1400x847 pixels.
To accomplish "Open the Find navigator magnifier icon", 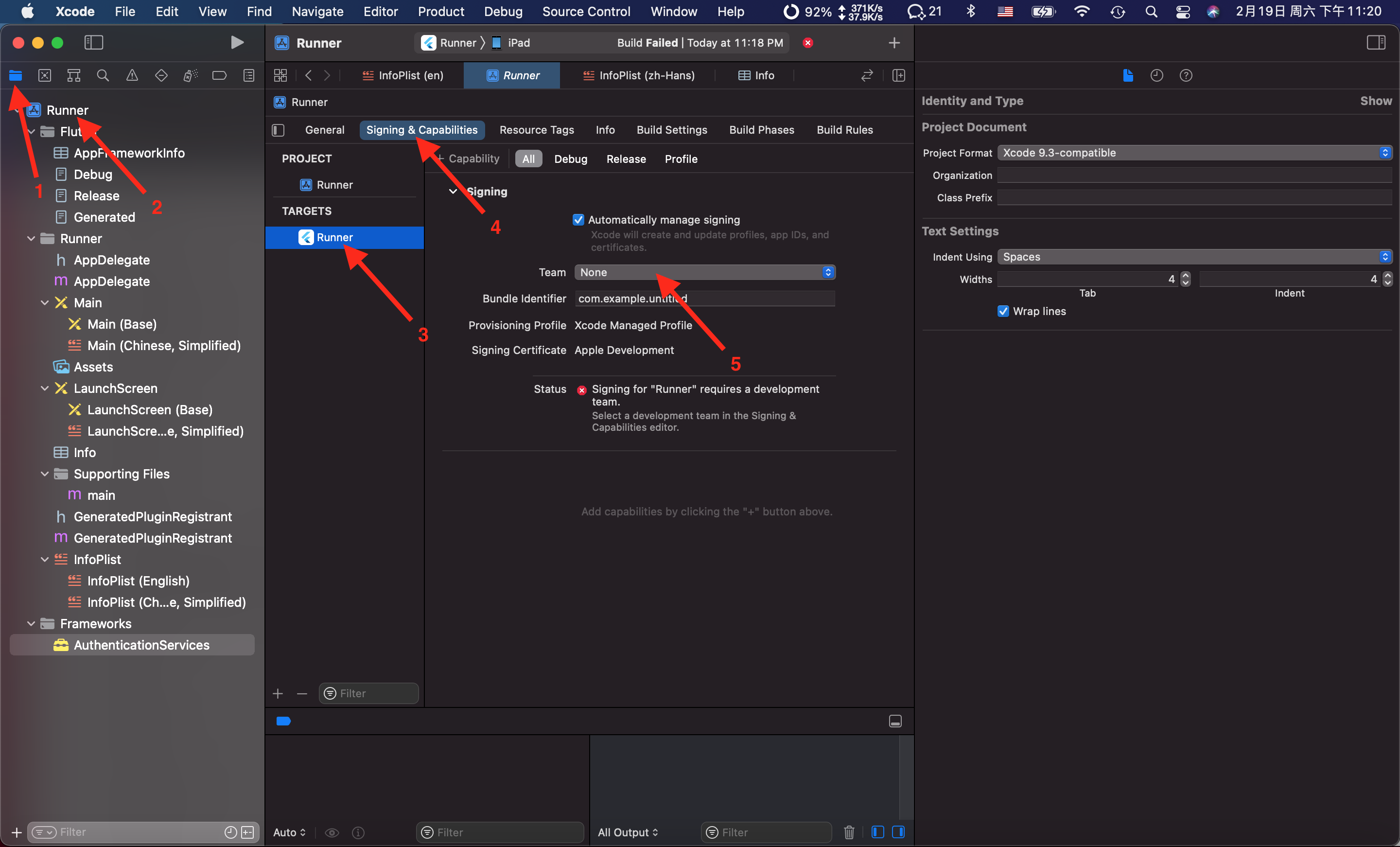I will point(103,75).
